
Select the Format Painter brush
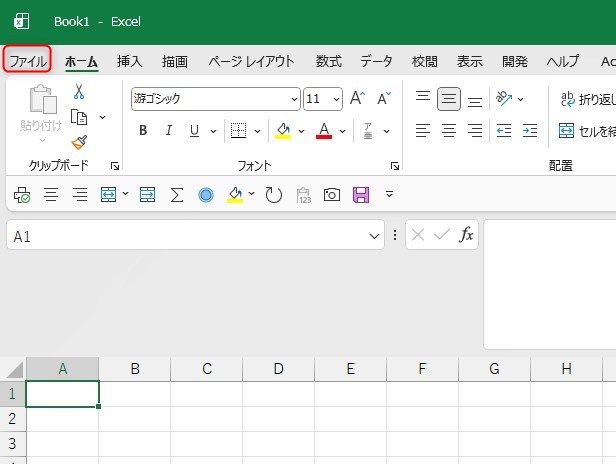tap(79, 142)
